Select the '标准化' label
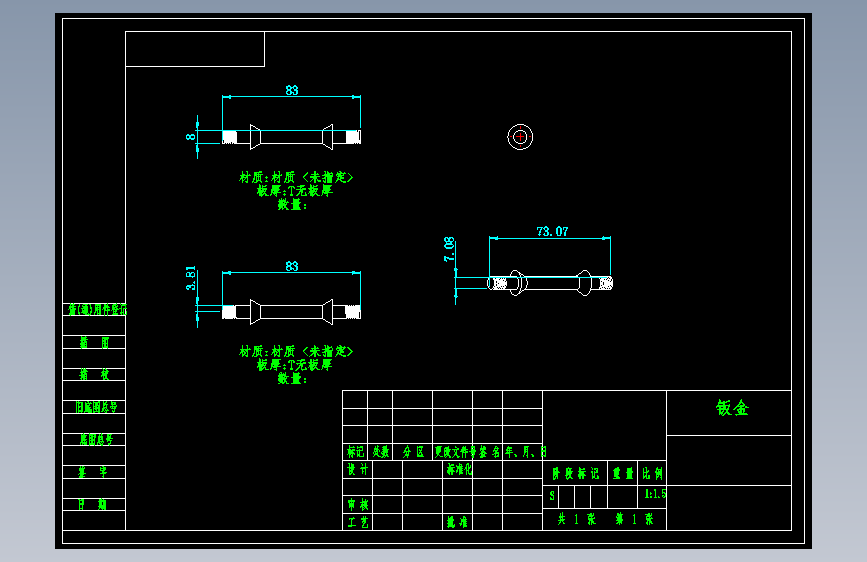Viewport: 867px width, 562px height. click(459, 470)
